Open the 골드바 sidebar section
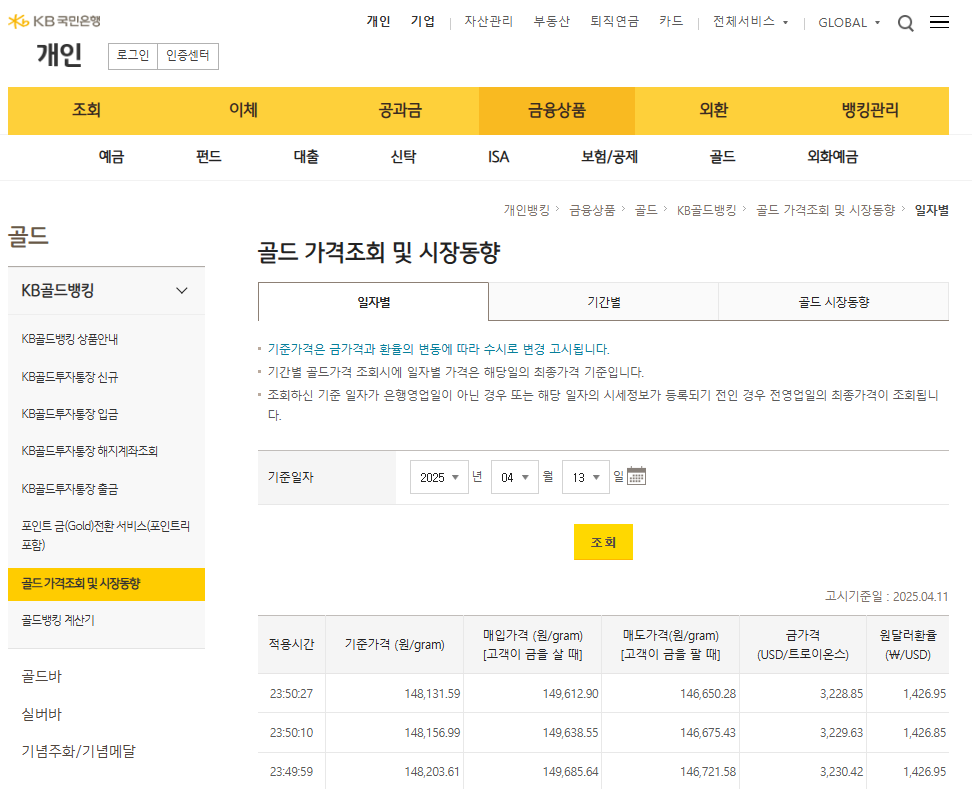 [x=42, y=676]
